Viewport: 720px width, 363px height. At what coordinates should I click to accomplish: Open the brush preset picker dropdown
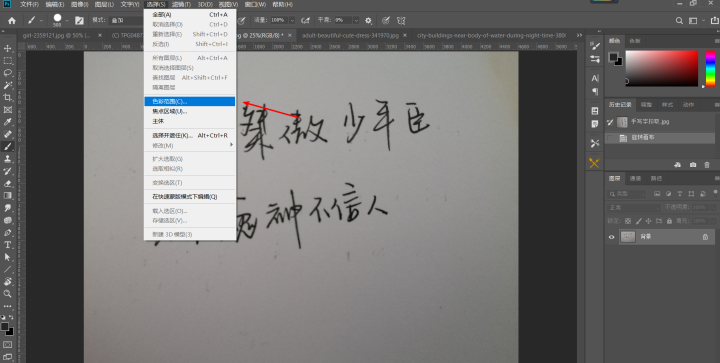tap(67, 21)
